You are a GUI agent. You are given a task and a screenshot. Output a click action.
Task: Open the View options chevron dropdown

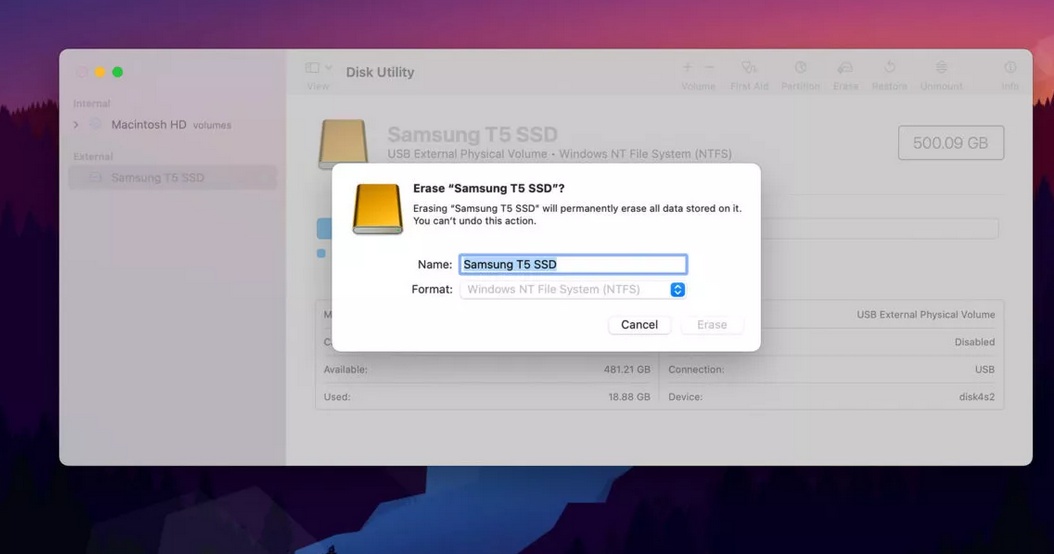click(x=328, y=68)
